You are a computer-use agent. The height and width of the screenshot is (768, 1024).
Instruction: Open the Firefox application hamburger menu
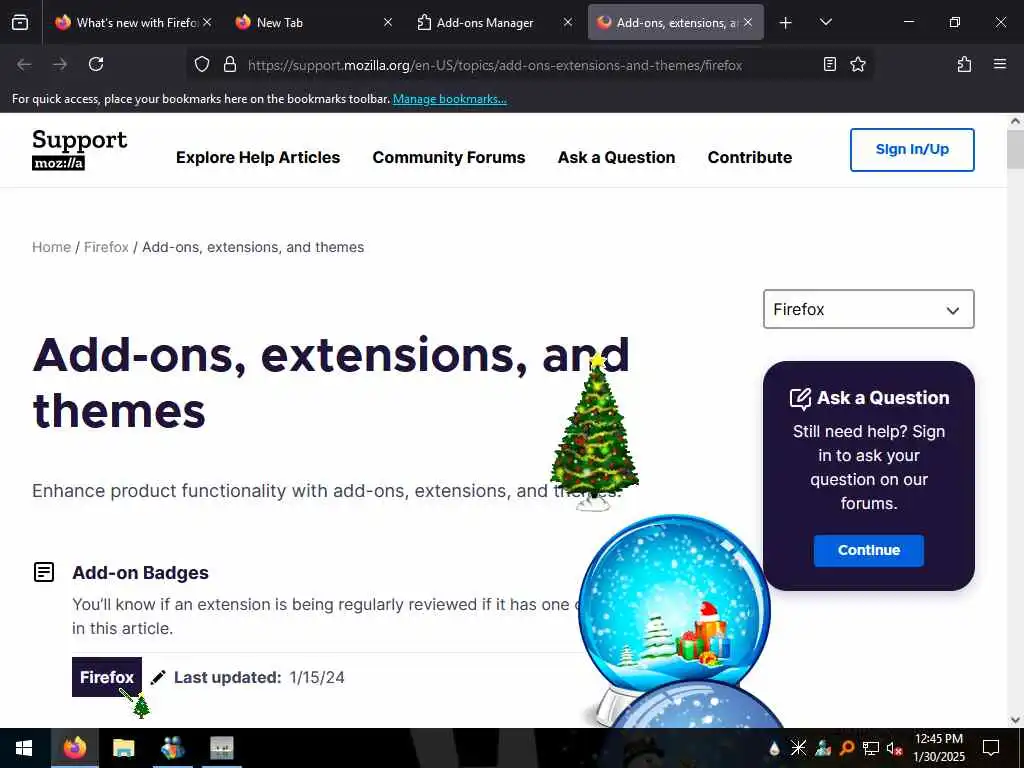coord(1000,65)
